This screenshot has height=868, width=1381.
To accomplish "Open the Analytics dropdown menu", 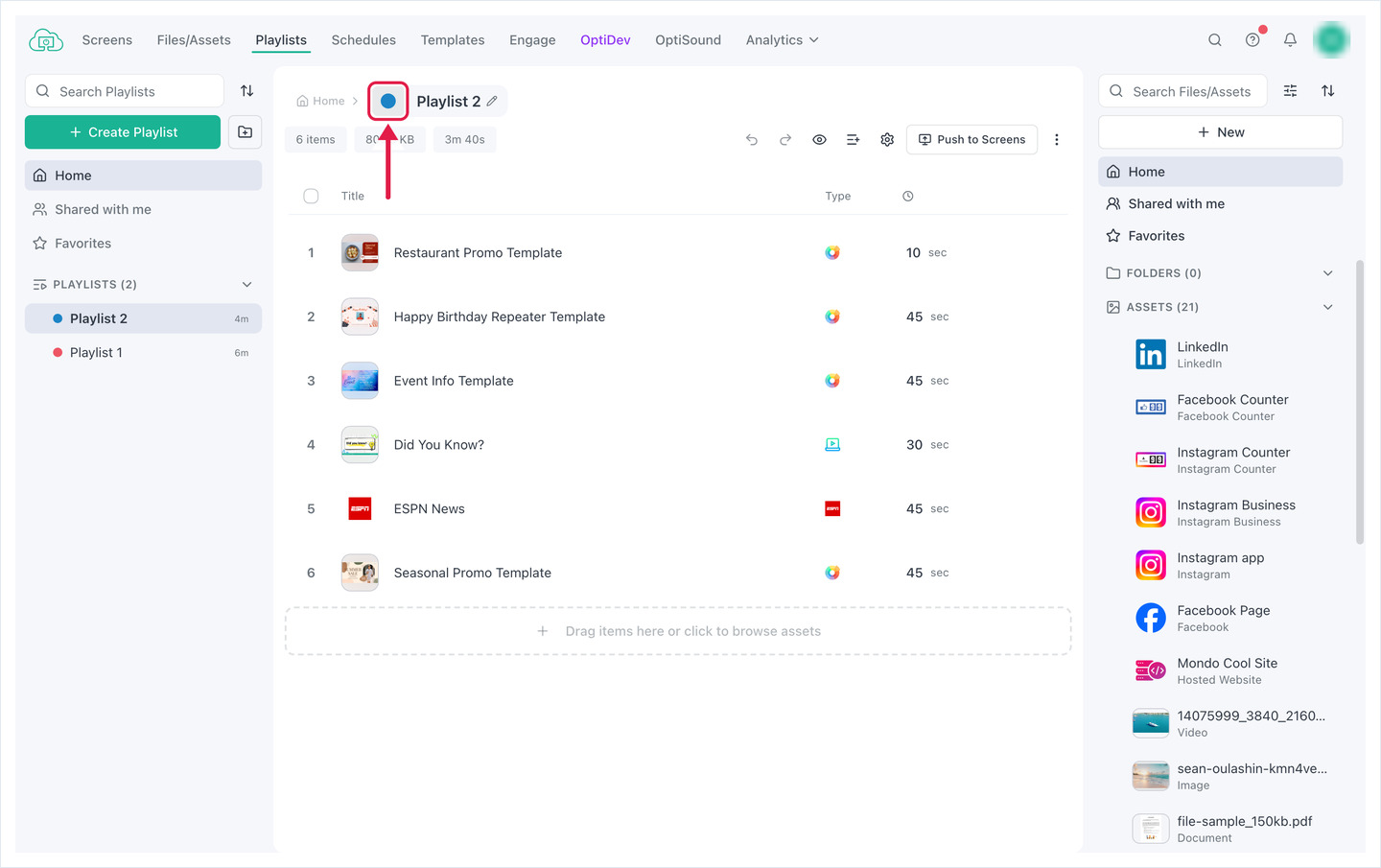I will click(x=783, y=40).
